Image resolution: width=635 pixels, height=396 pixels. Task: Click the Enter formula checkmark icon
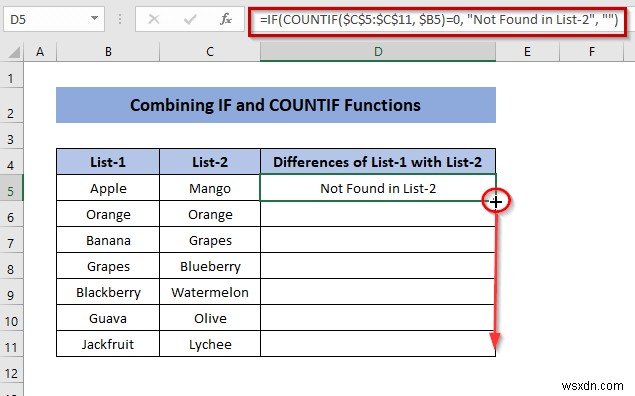click(x=190, y=19)
